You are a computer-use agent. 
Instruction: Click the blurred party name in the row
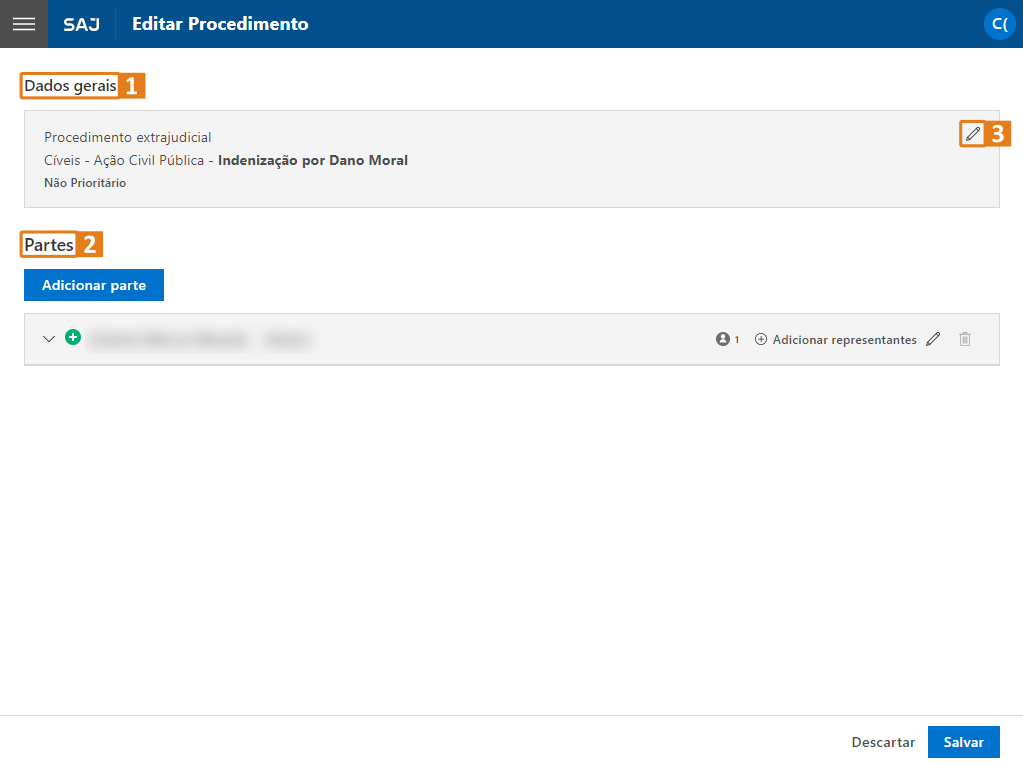click(200, 339)
